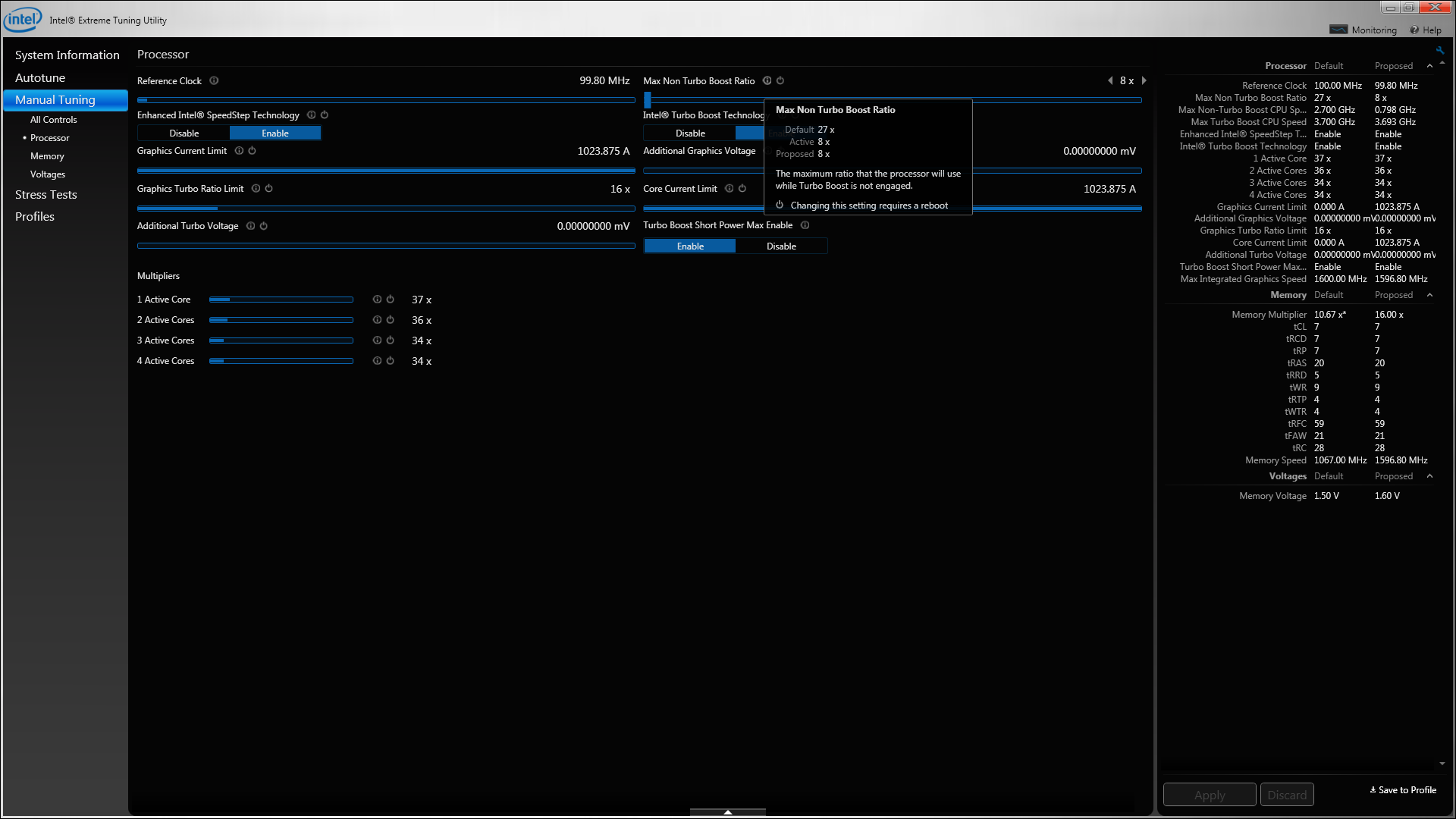Screen dimensions: 1456x819
Task: Select Processor under Manual Tuning
Action: coord(50,138)
